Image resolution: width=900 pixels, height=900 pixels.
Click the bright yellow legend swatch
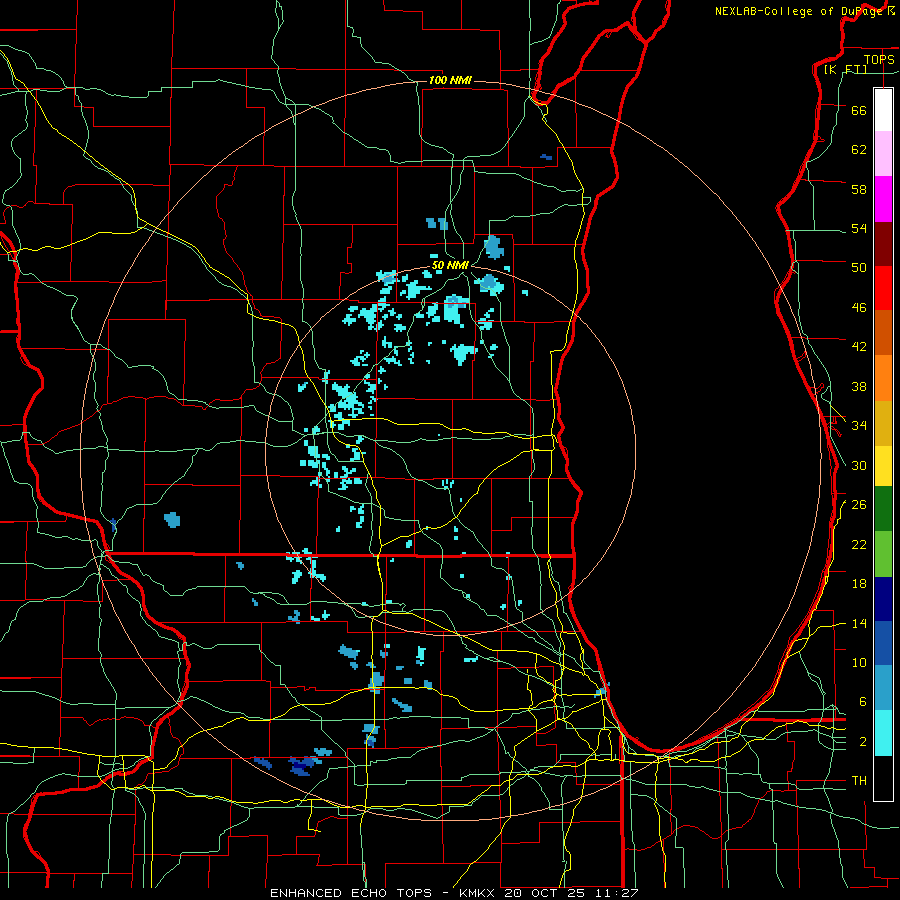pos(883,466)
